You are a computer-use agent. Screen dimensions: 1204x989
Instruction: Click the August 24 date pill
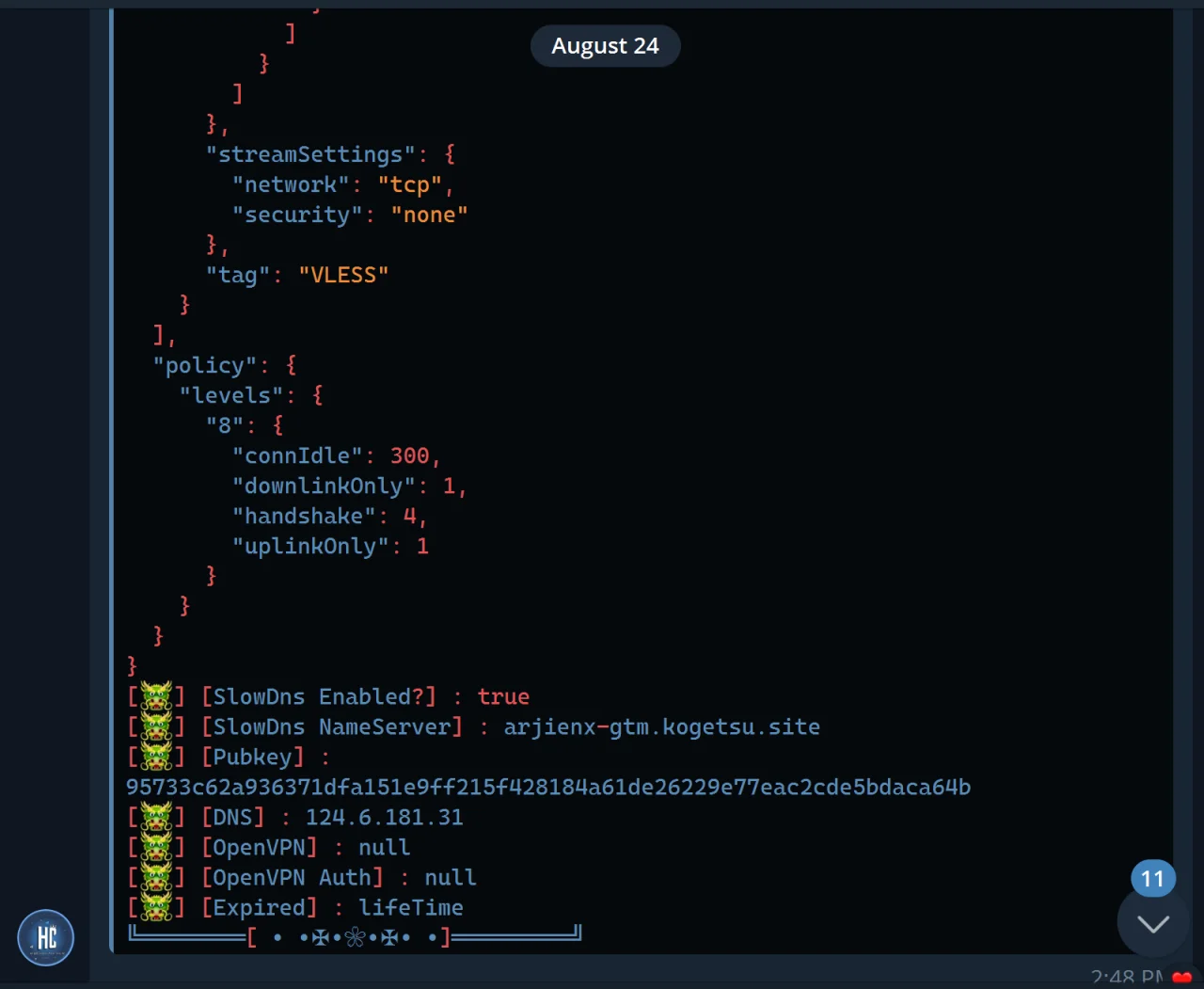[x=605, y=46]
